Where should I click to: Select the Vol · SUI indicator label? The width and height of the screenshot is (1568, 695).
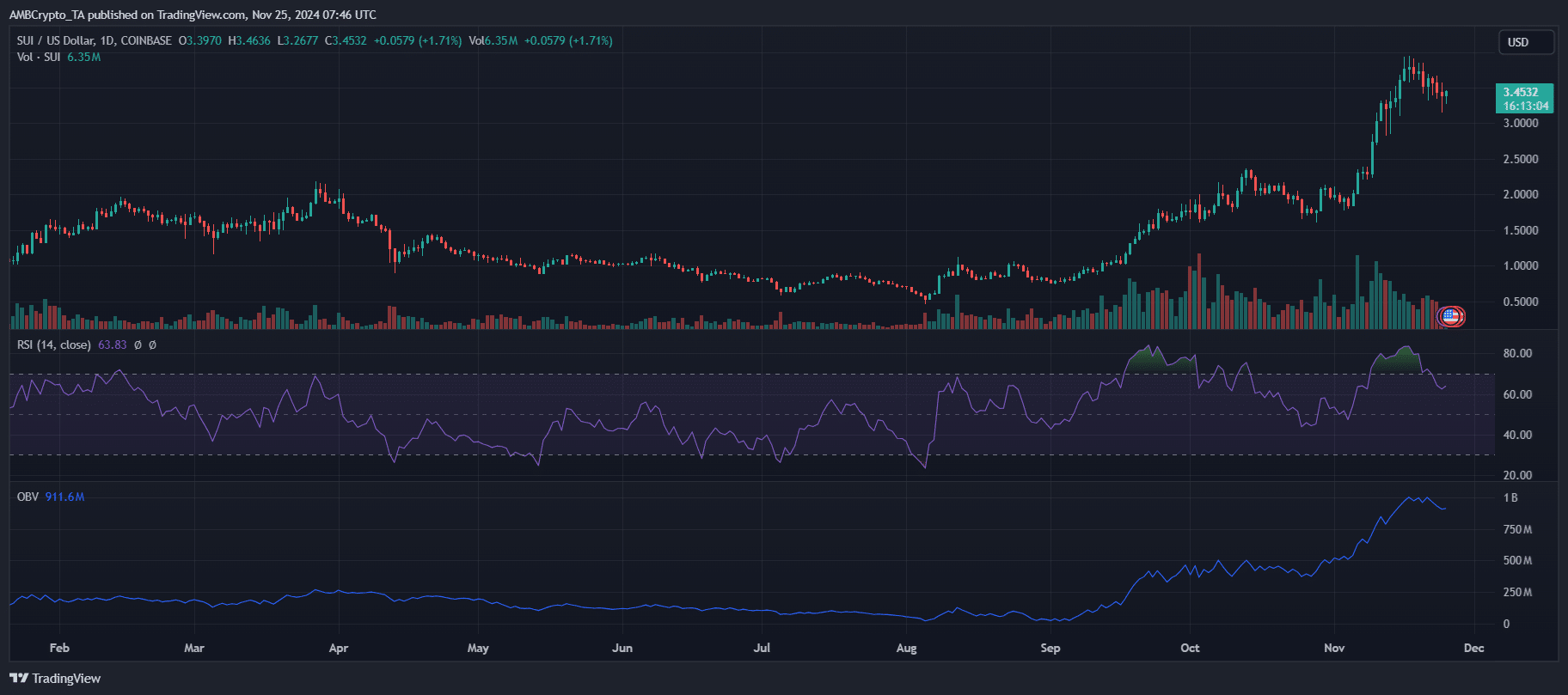(39, 57)
